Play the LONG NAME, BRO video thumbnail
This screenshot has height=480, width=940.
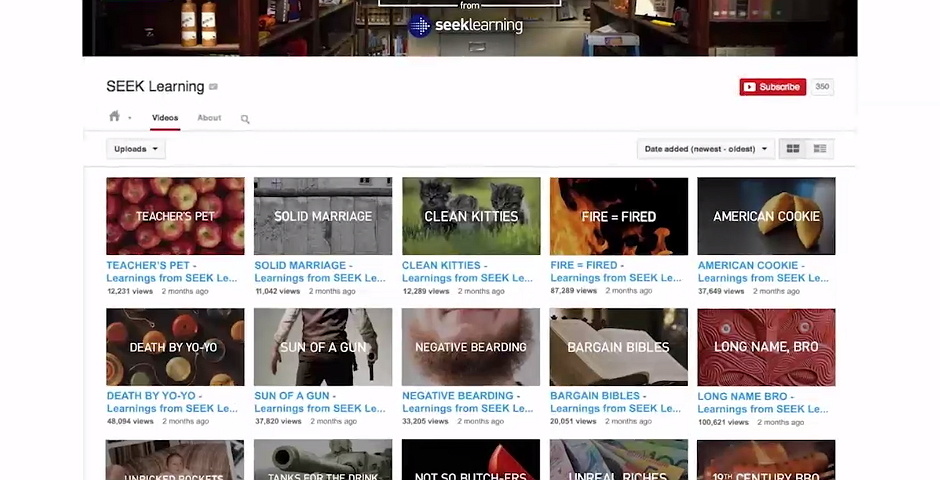coord(766,347)
